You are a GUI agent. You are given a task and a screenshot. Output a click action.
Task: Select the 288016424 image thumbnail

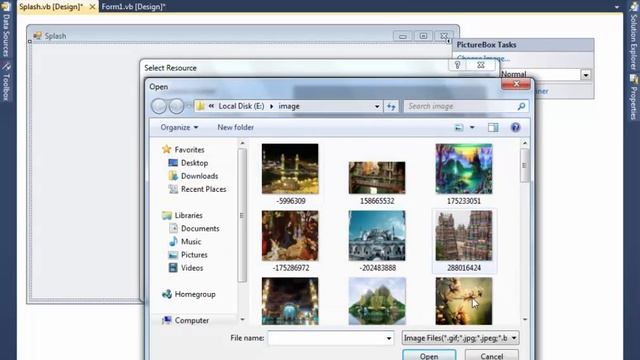464,236
